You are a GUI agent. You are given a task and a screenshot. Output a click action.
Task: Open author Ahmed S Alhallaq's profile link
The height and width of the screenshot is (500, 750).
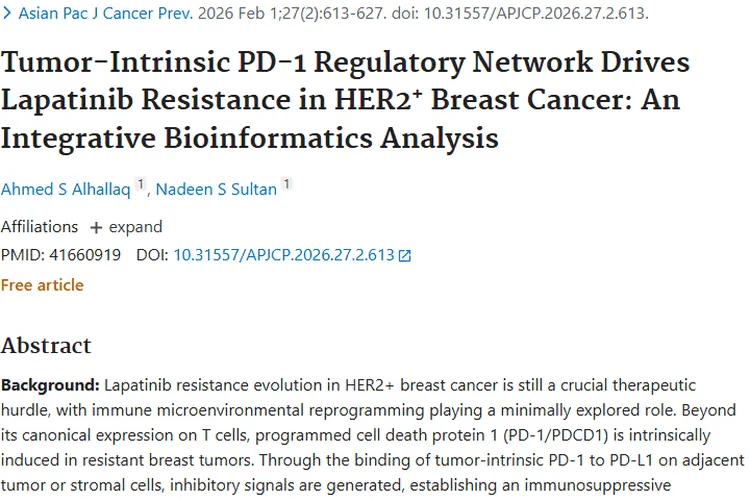pyautogui.click(x=65, y=189)
